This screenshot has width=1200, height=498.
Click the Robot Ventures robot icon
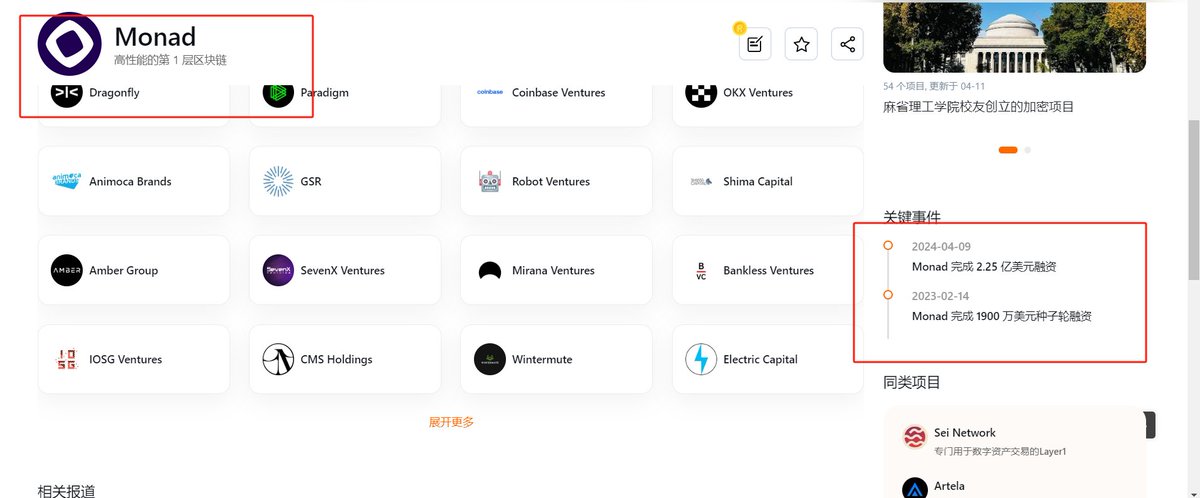point(489,181)
